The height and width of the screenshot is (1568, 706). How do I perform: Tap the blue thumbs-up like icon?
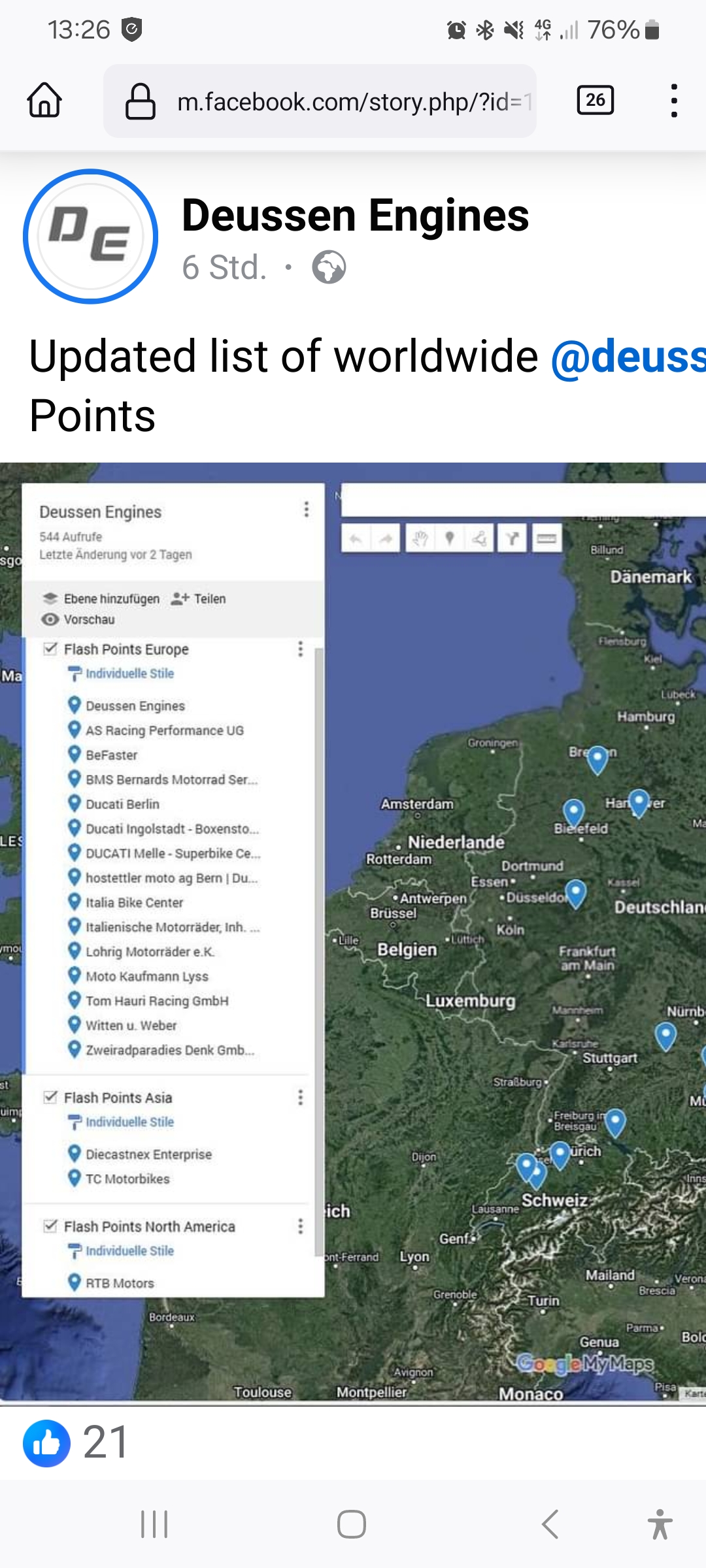click(x=46, y=1443)
